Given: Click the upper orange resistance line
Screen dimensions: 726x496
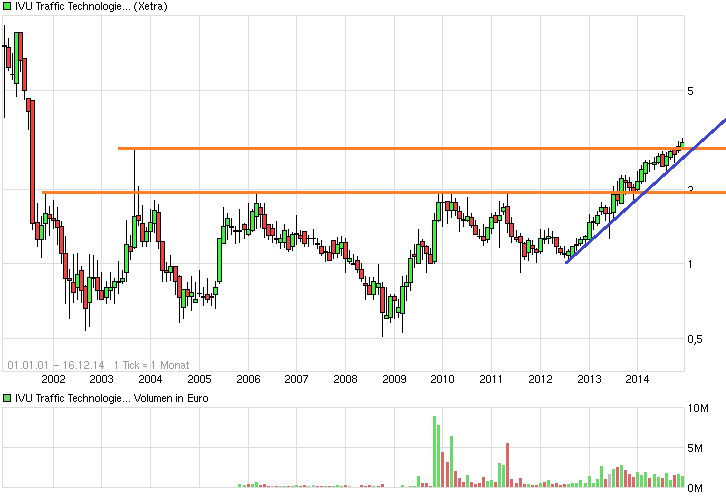Looking at the screenshot, I should coord(422,149).
